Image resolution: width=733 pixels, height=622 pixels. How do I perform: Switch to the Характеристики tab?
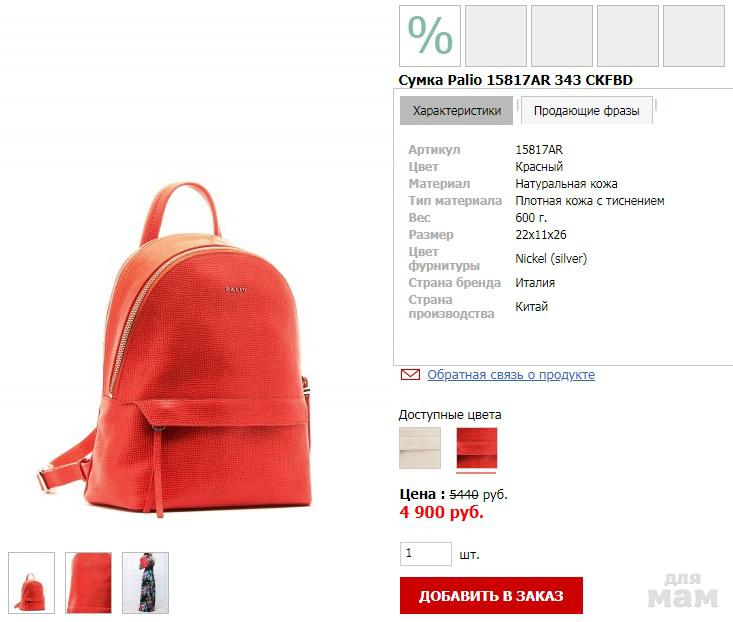point(456,111)
